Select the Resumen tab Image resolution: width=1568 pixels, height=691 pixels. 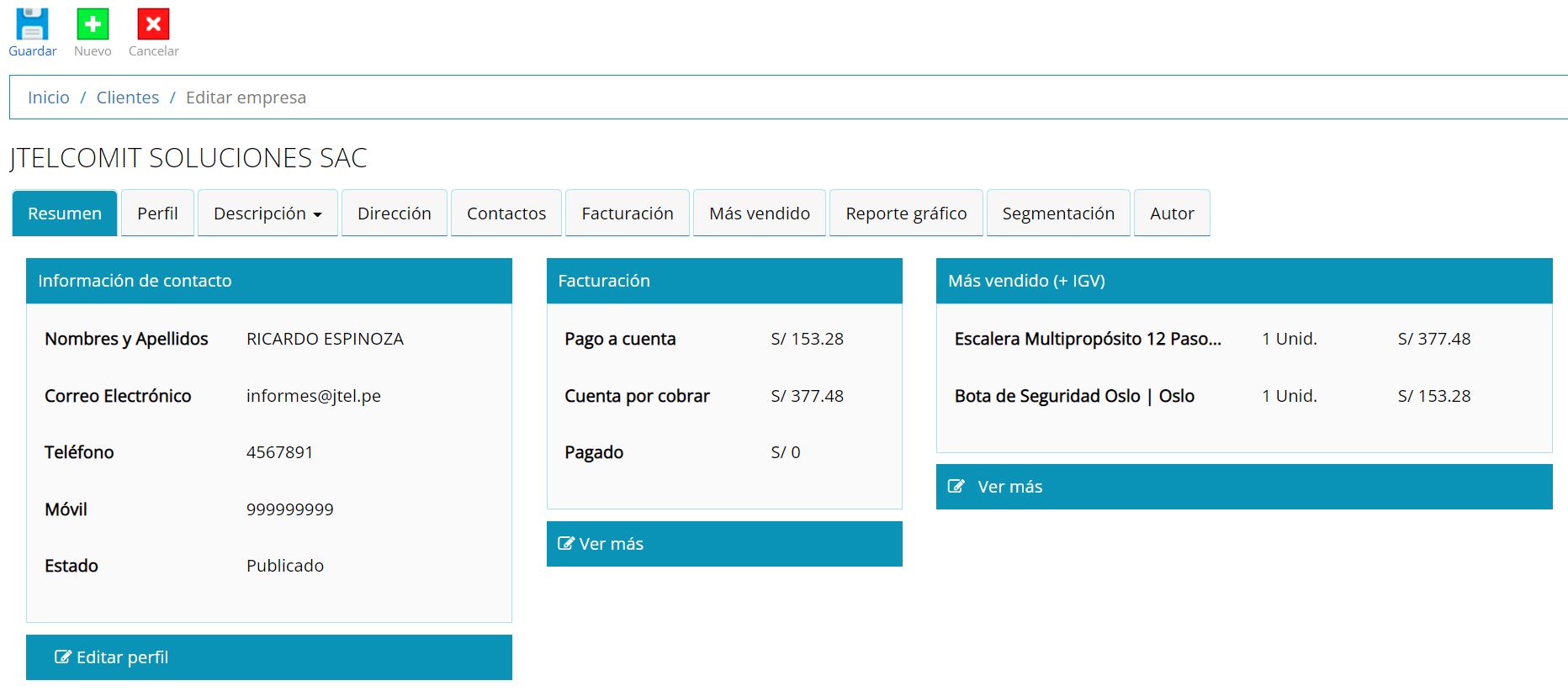[65, 214]
